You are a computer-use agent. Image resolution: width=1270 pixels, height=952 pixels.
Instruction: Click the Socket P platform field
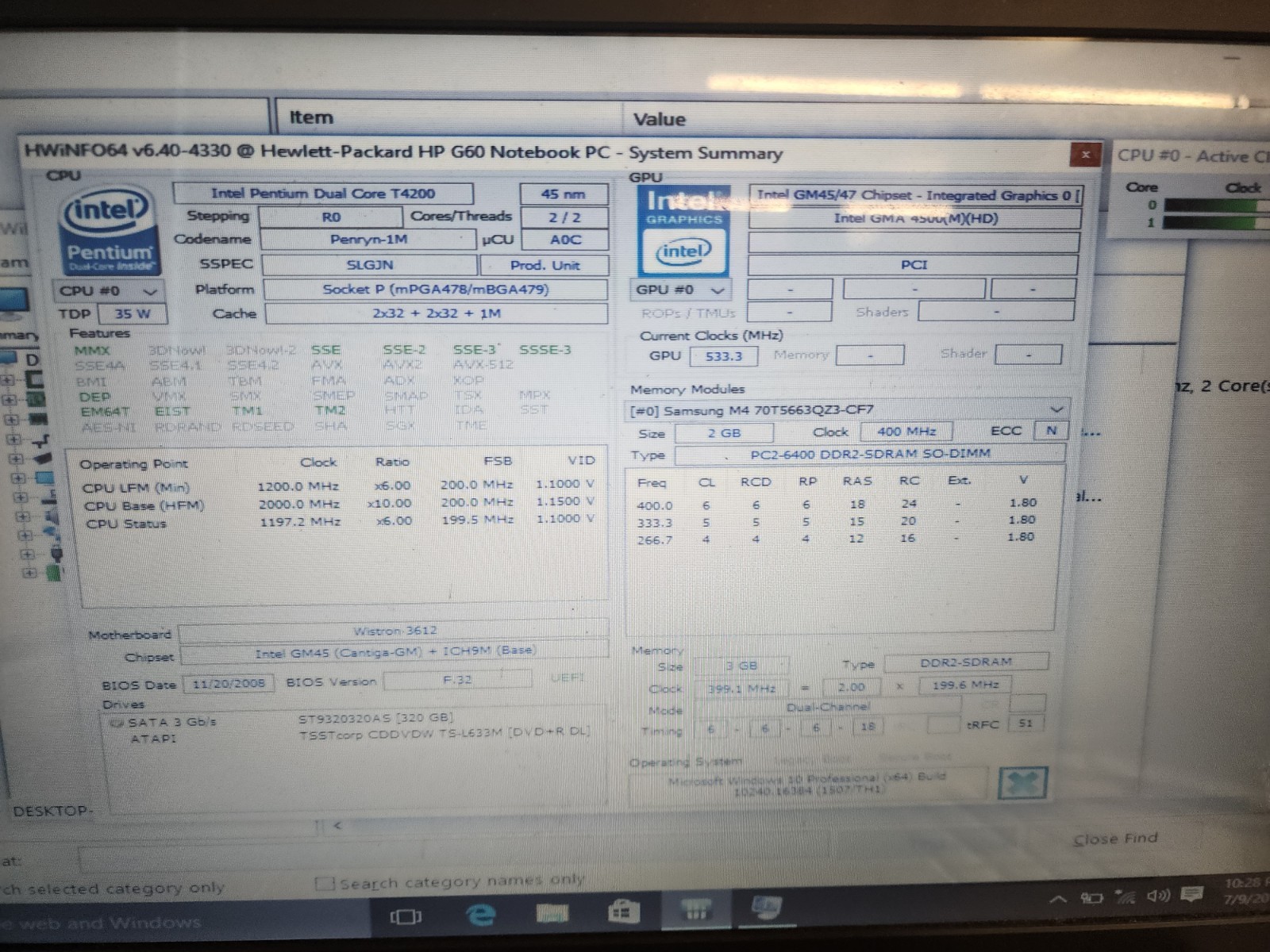(x=435, y=290)
